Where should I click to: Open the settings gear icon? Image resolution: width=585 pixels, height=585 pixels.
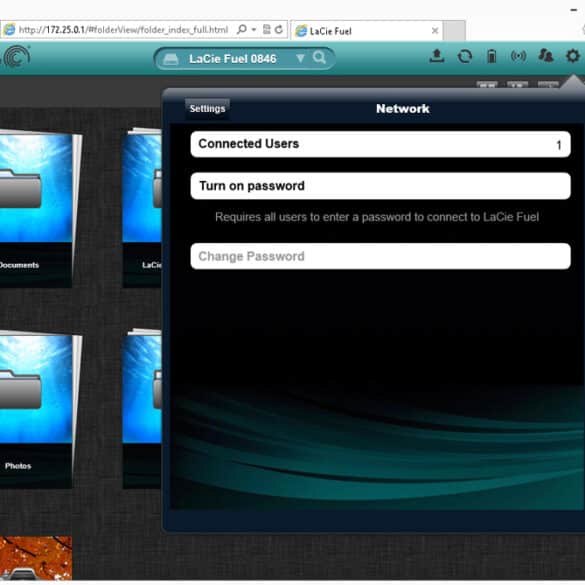click(x=573, y=56)
